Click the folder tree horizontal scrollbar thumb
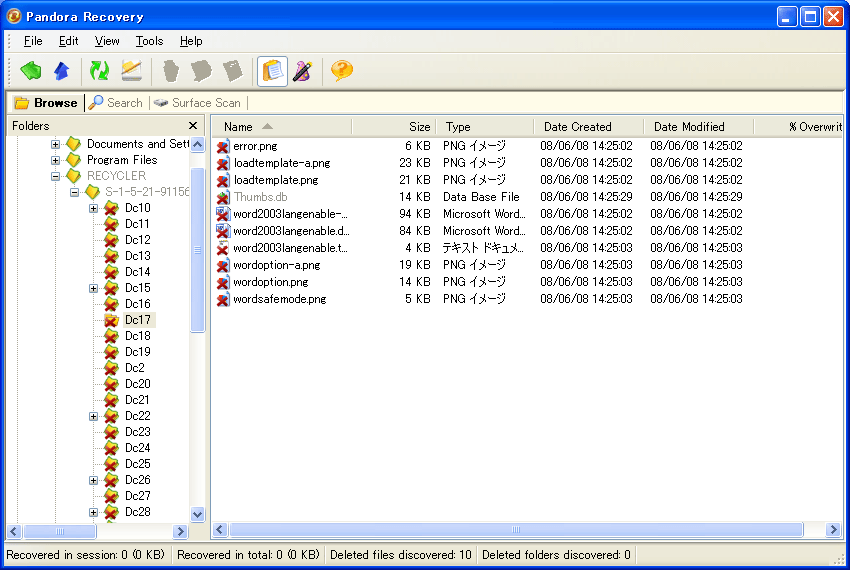 click(60, 531)
